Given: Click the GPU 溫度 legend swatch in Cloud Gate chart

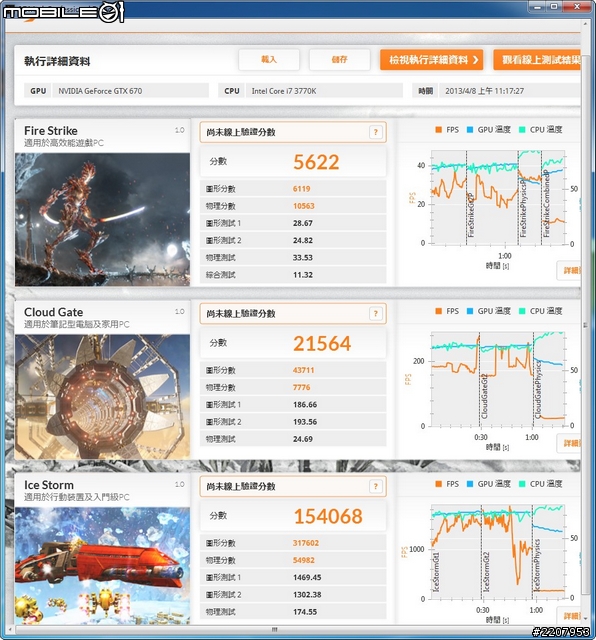Looking at the screenshot, I should point(470,311).
